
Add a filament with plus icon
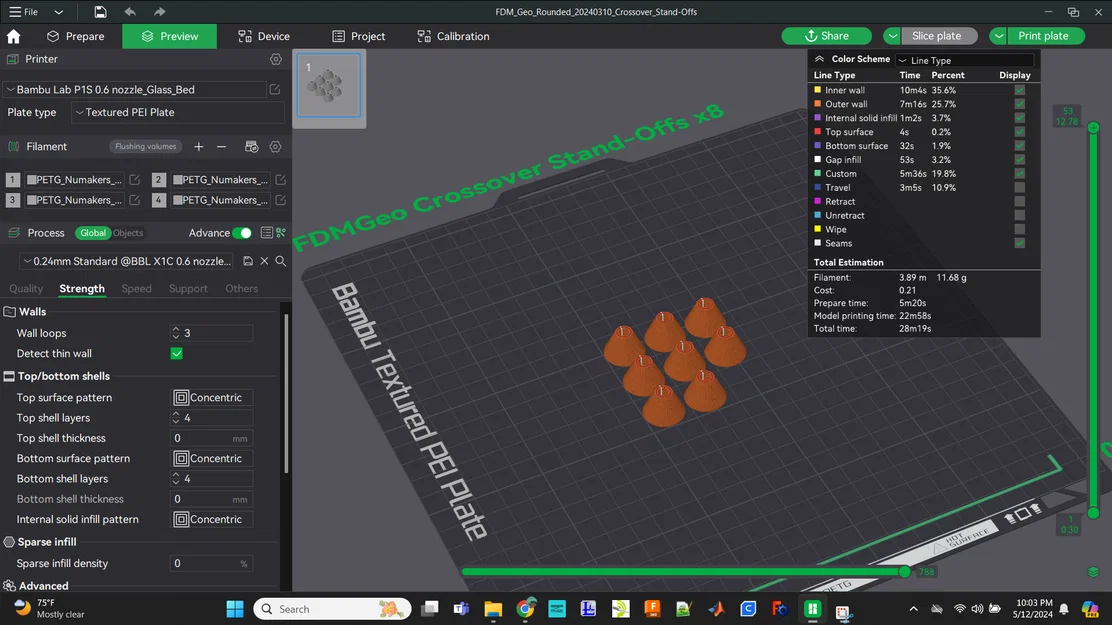click(199, 147)
